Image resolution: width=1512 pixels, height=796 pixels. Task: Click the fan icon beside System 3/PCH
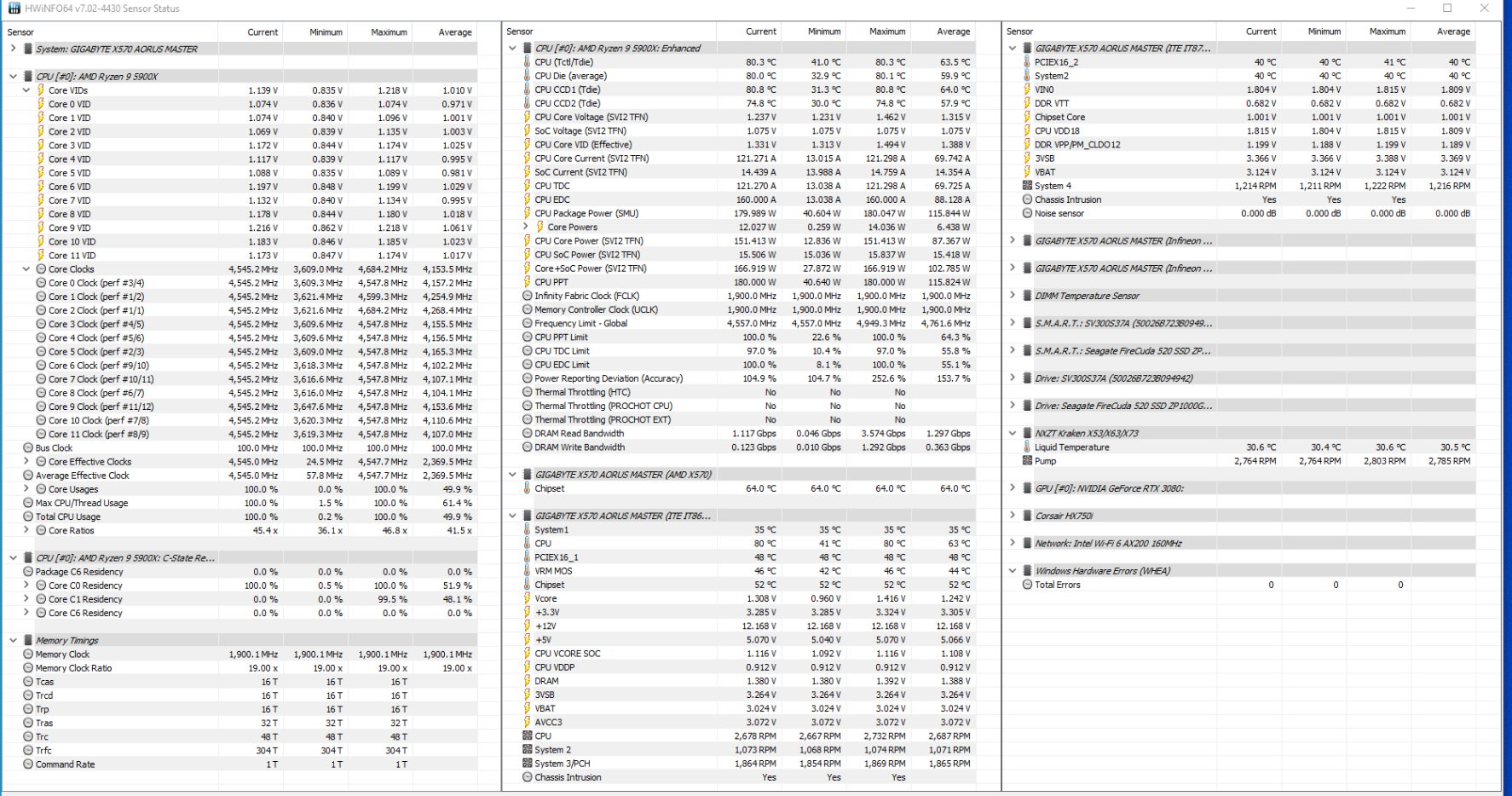(x=527, y=764)
